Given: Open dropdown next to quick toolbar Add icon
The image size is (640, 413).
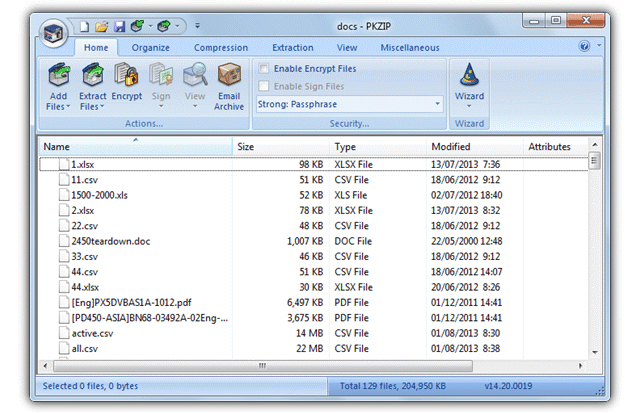Looking at the screenshot, I should 150,26.
